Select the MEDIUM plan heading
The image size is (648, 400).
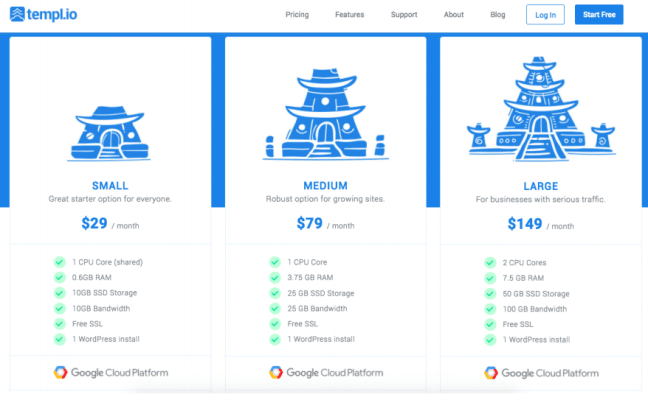tap(325, 186)
